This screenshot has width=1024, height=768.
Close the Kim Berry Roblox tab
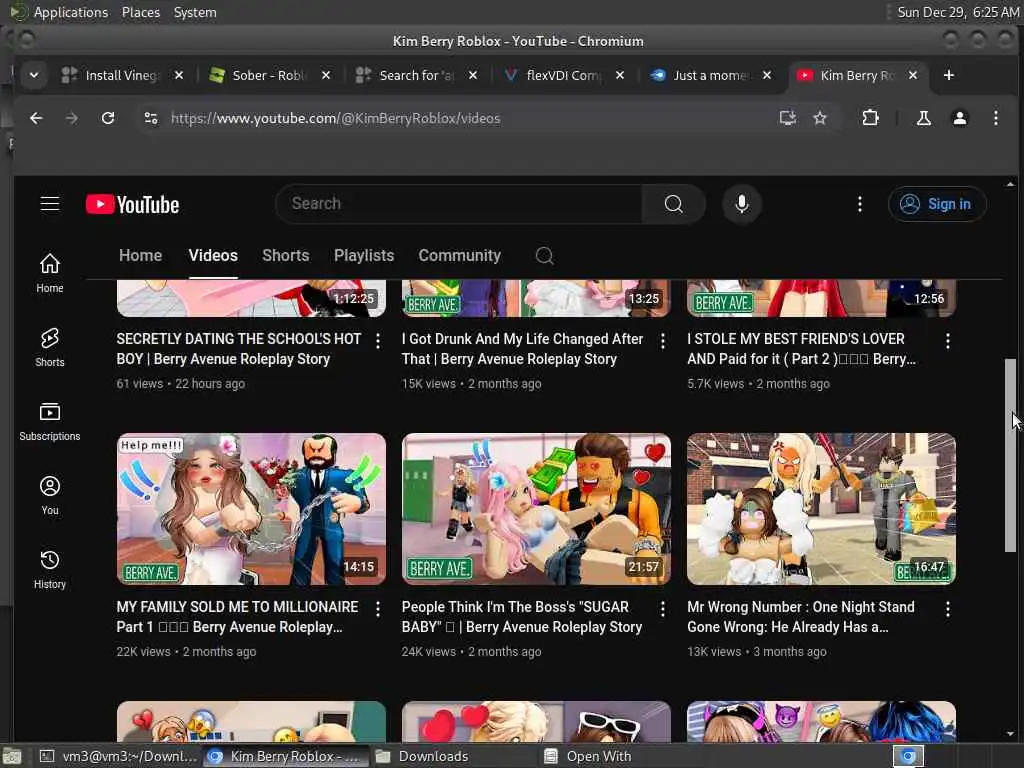tap(913, 75)
